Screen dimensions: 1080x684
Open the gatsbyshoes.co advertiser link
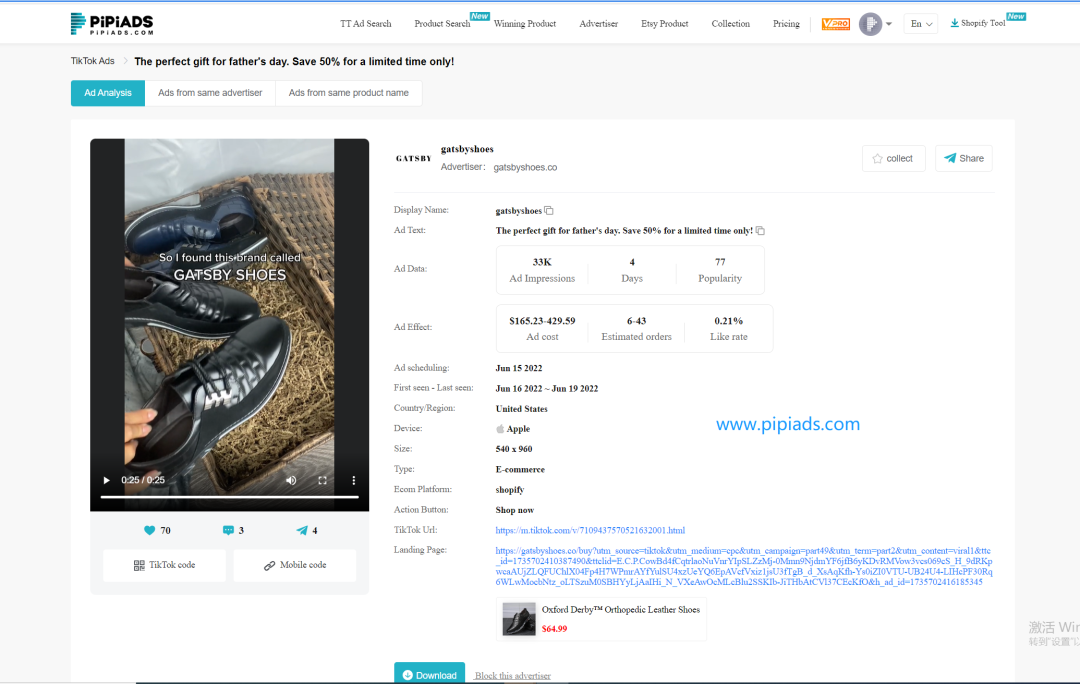tap(525, 167)
